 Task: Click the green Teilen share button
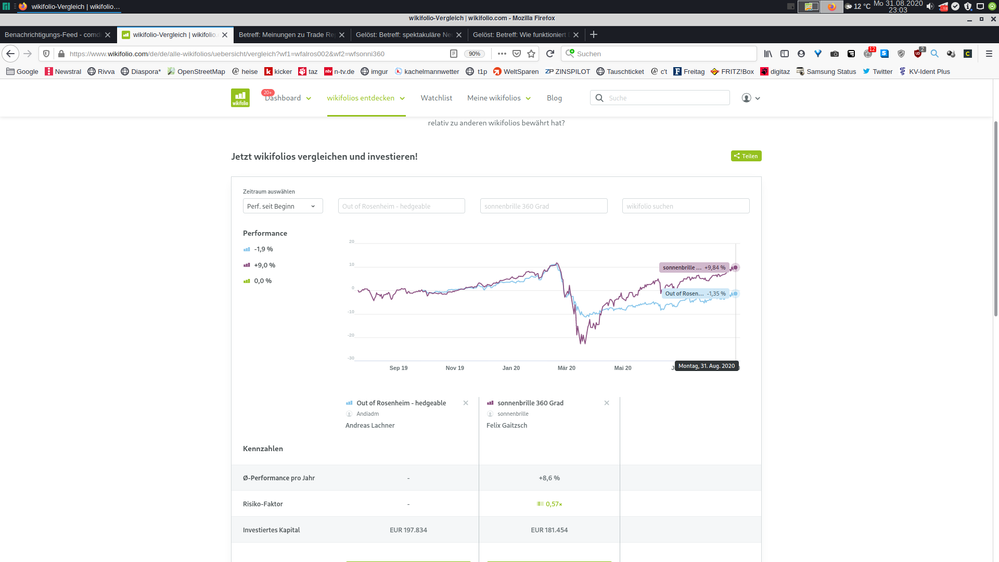746,156
